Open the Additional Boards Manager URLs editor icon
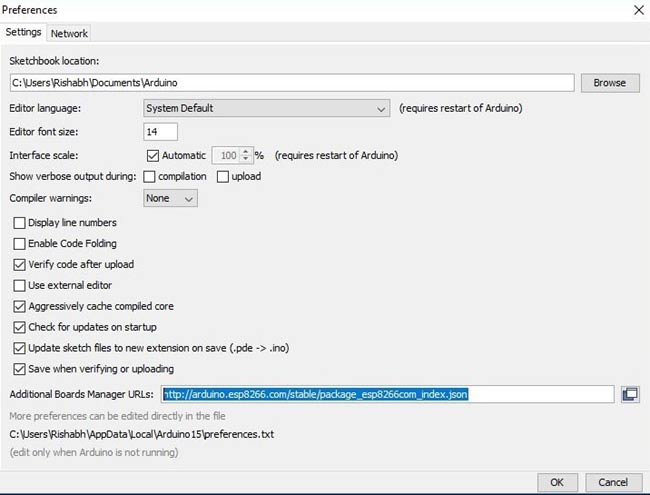 tap(630, 394)
